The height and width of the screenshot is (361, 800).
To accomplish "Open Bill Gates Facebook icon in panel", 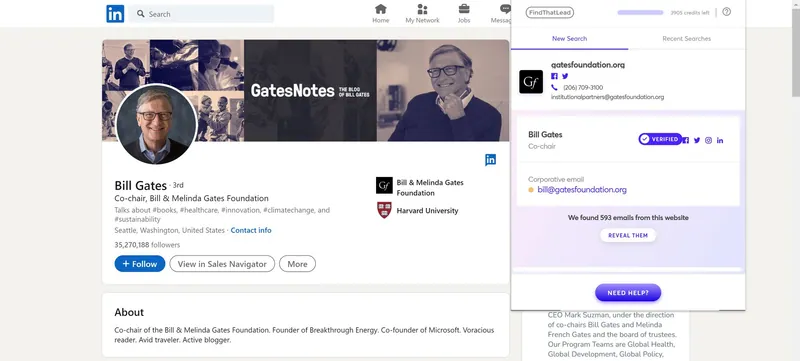I will pyautogui.click(x=686, y=140).
